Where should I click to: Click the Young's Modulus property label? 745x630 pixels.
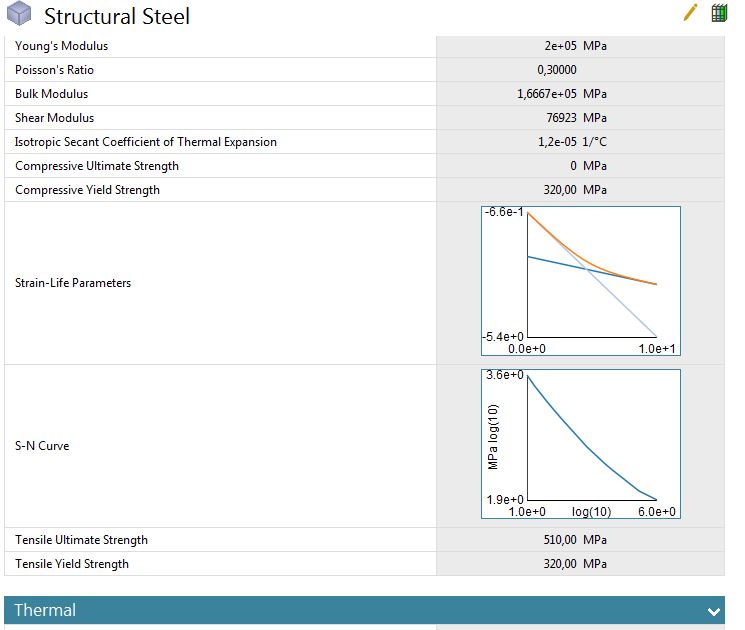pos(61,46)
